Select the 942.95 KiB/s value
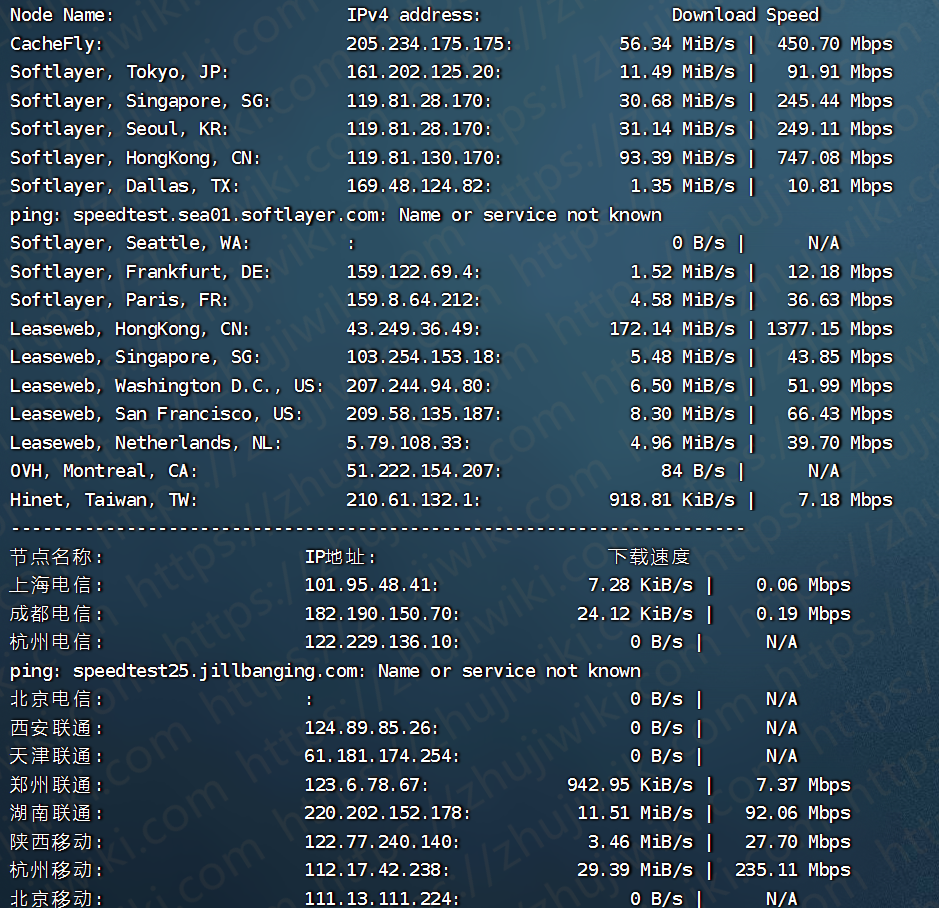939x908 pixels. click(x=630, y=785)
